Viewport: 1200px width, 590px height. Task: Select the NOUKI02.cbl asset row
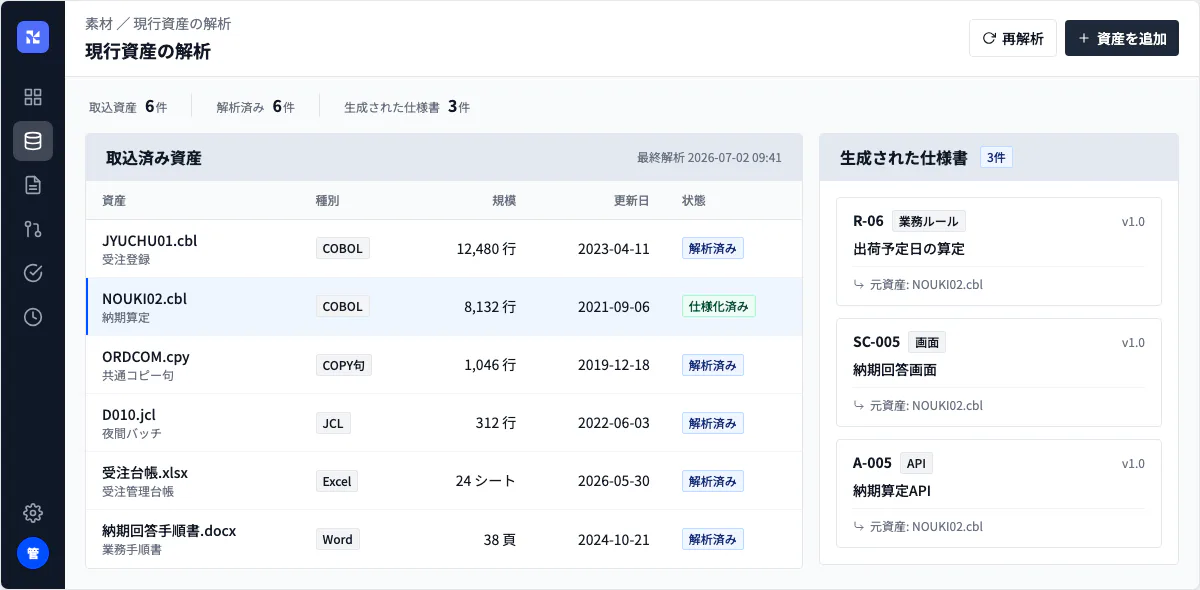pyautogui.click(x=444, y=307)
